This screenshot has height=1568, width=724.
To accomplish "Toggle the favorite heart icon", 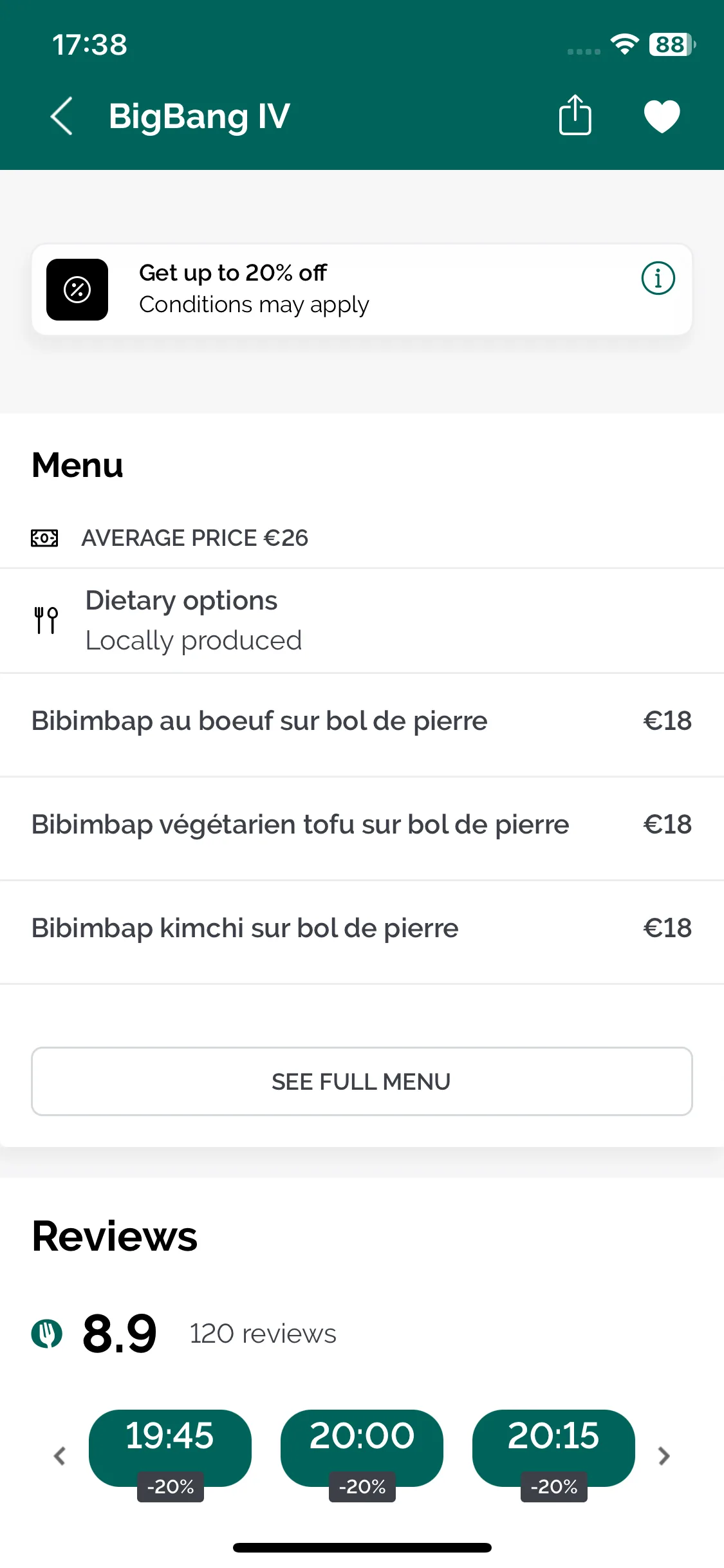I will click(x=662, y=117).
